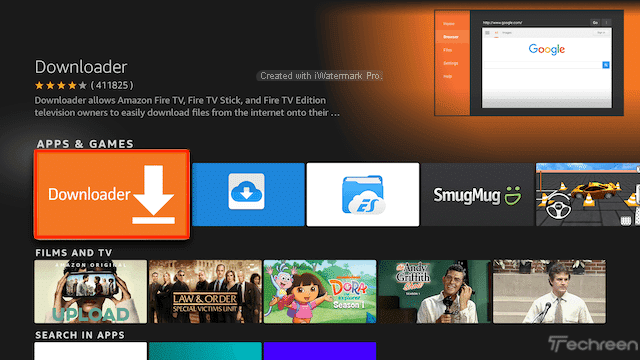Select the teal Search in Apps tile
This screenshot has height=360, width=640.
(205, 351)
